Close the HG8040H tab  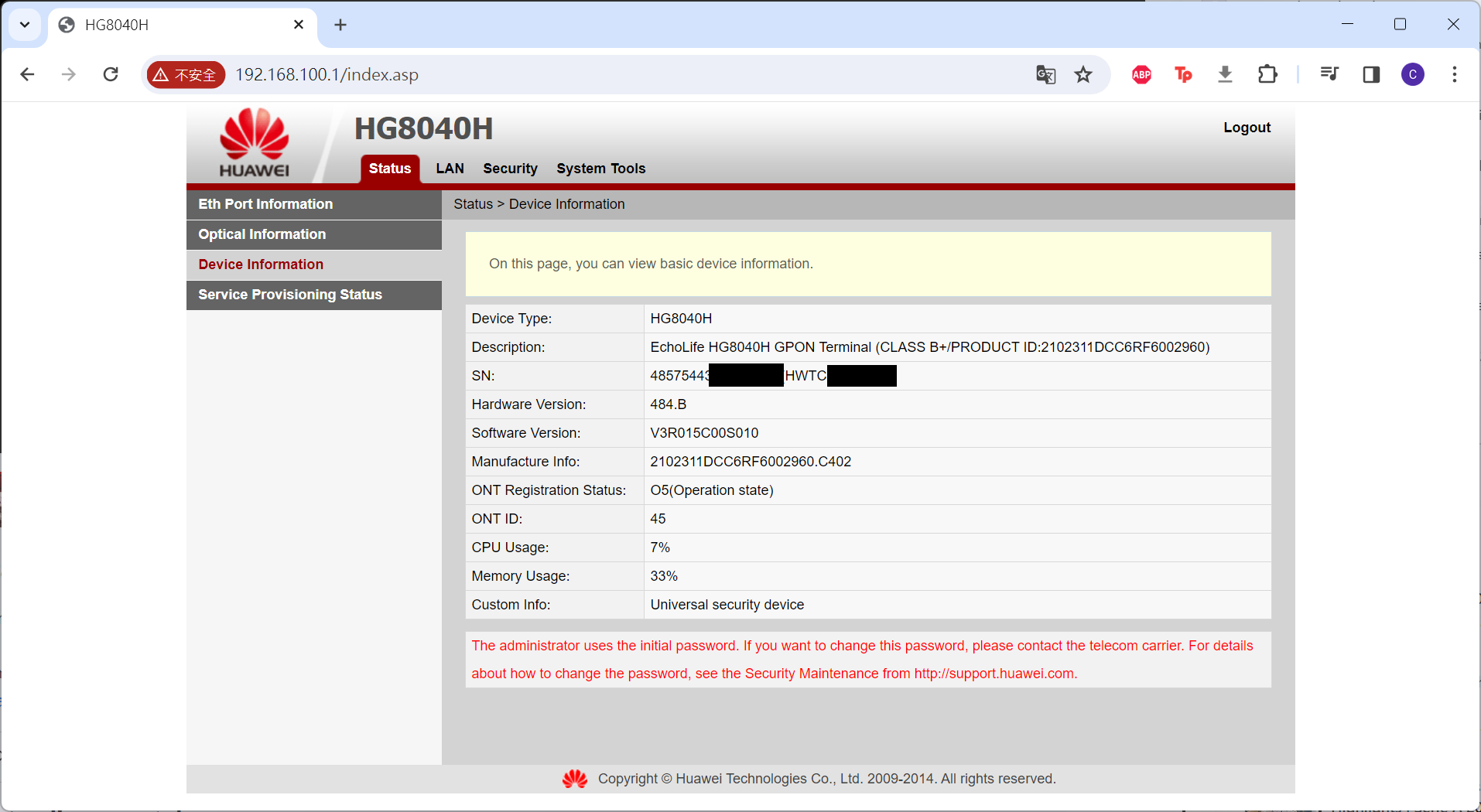click(299, 25)
